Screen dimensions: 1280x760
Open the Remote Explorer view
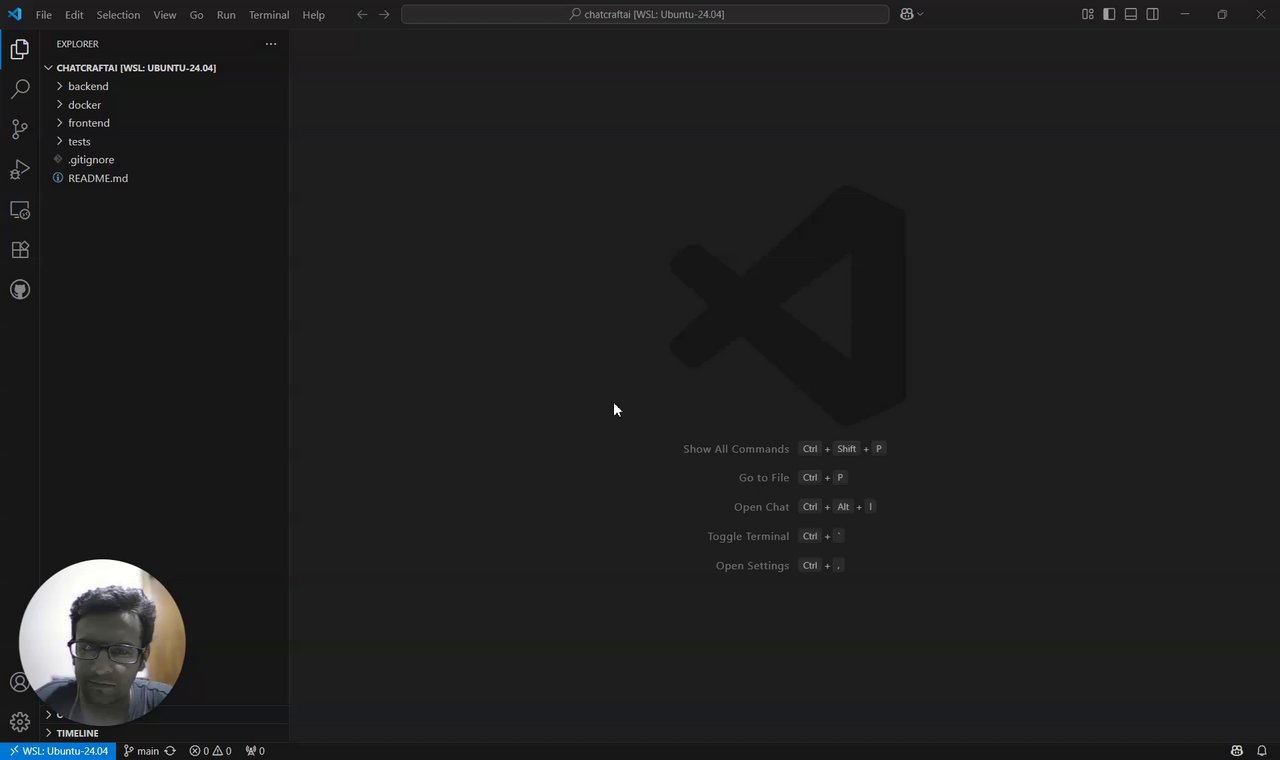pyautogui.click(x=20, y=210)
